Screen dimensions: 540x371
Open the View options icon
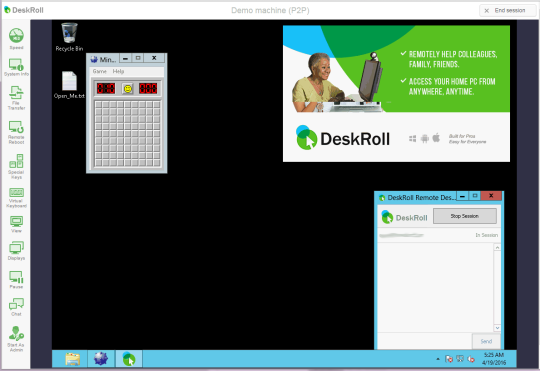pos(16,224)
